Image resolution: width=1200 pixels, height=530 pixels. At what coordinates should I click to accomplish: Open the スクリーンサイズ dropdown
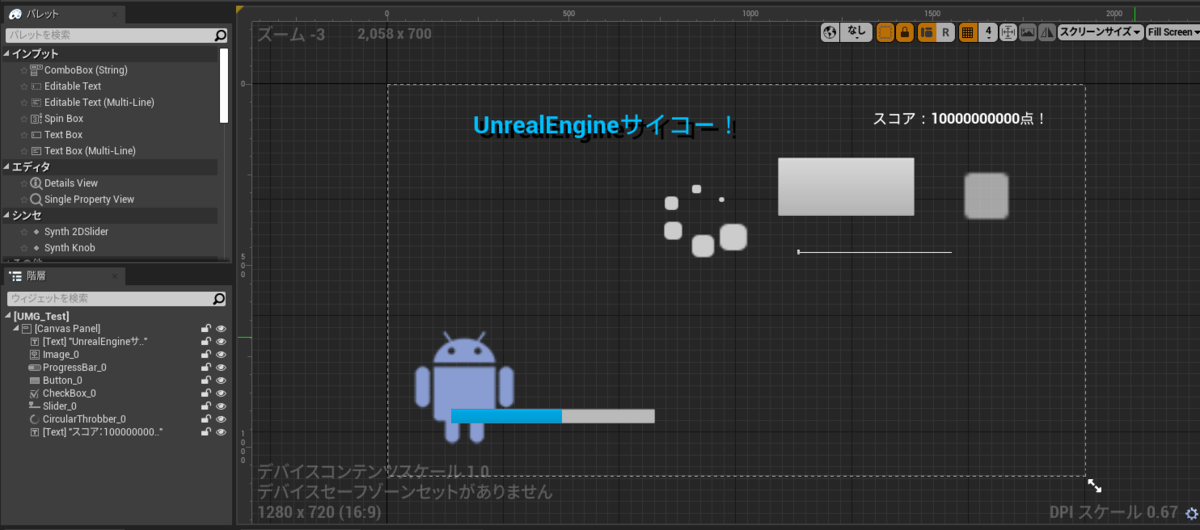(1100, 32)
